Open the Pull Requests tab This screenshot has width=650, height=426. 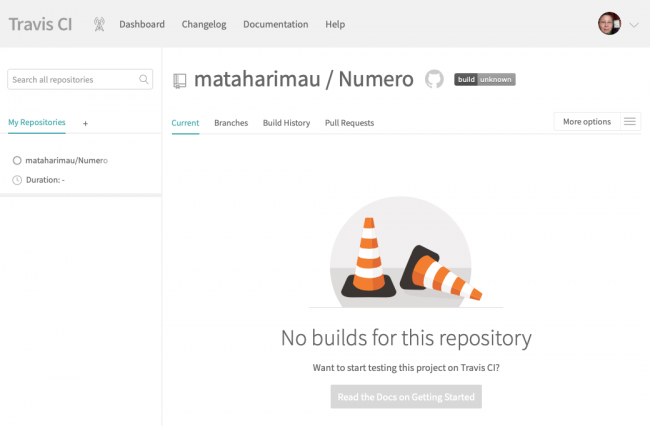[x=349, y=123]
